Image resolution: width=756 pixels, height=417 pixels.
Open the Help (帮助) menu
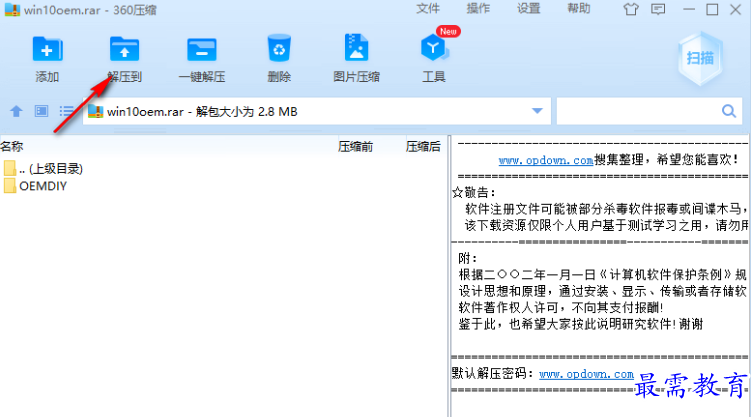coord(579,9)
